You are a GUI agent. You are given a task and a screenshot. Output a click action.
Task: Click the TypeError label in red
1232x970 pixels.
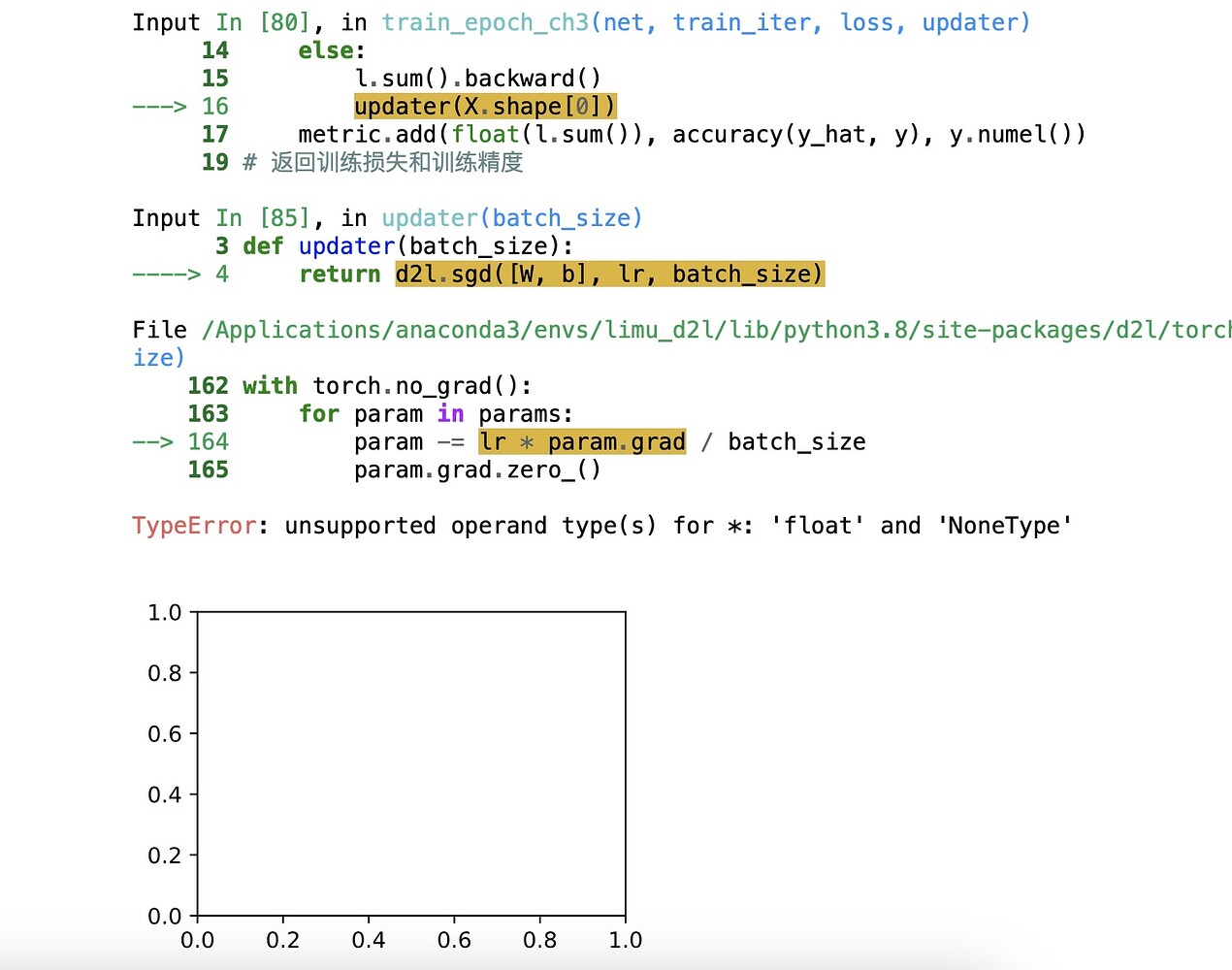click(x=192, y=525)
